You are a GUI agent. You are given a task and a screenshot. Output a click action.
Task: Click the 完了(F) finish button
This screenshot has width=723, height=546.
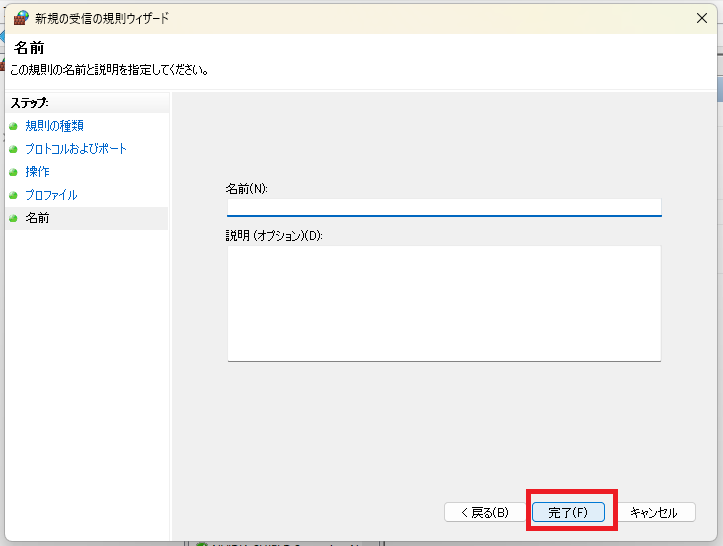(x=568, y=512)
